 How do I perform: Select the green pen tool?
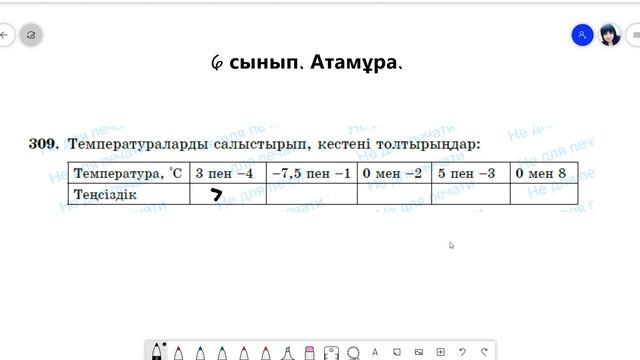point(222,353)
